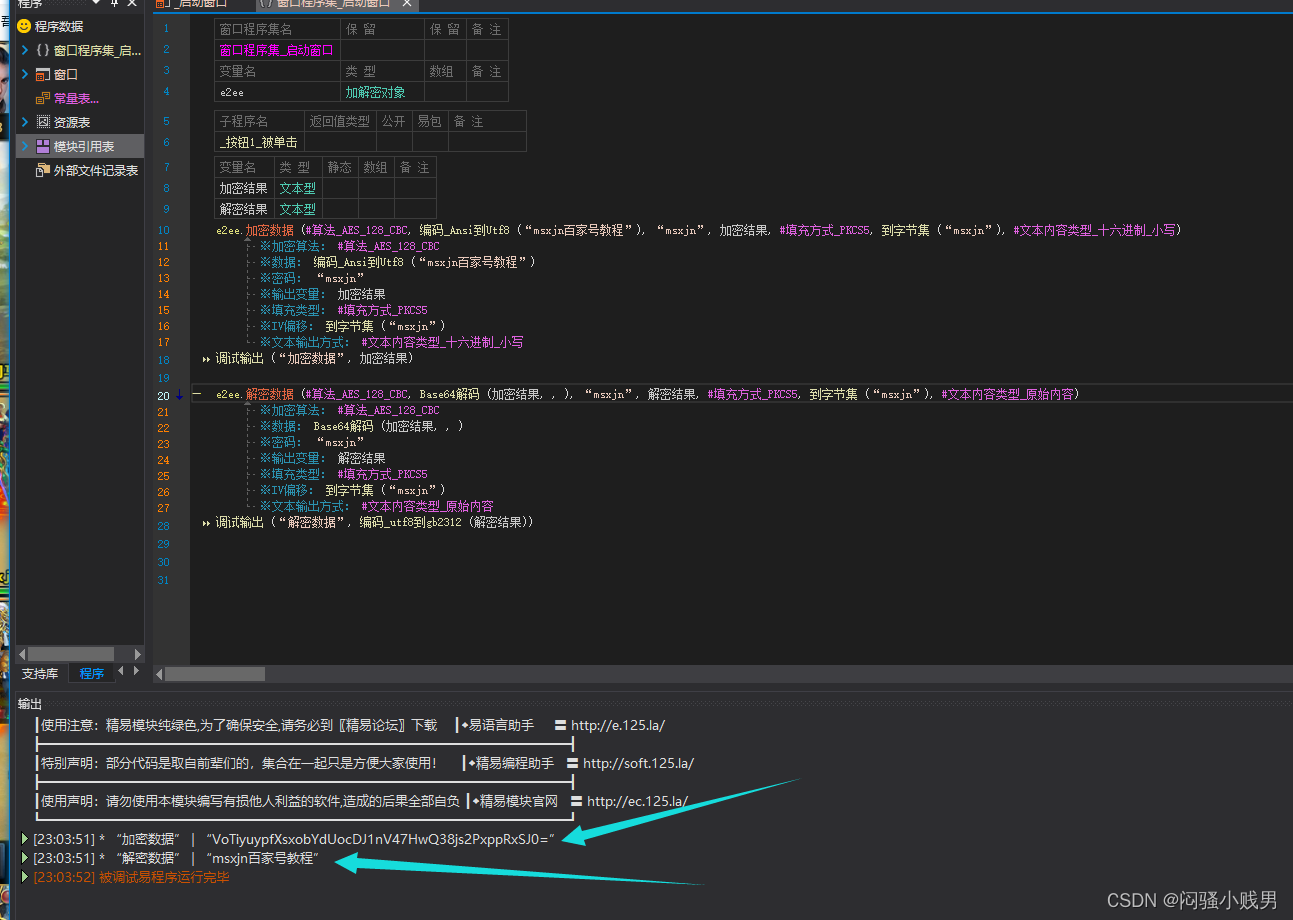Switch to the 程序 bottom tab

[x=92, y=673]
